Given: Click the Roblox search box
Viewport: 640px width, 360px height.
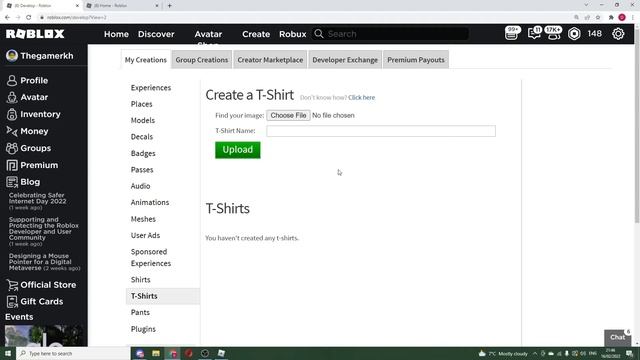Looking at the screenshot, I should (x=390, y=34).
